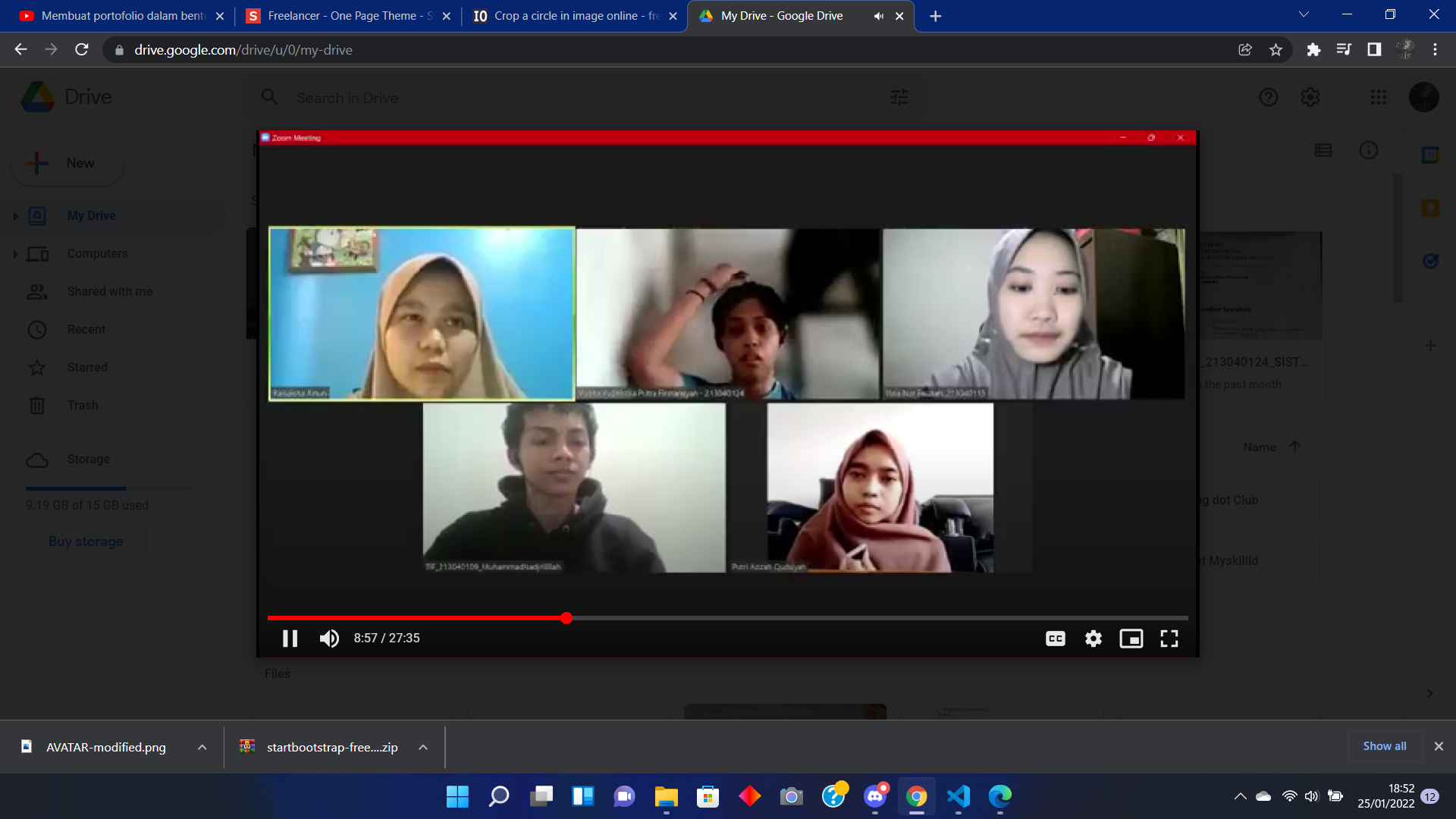Click Show all downloads button
This screenshot has height=819, width=1456.
(1385, 746)
